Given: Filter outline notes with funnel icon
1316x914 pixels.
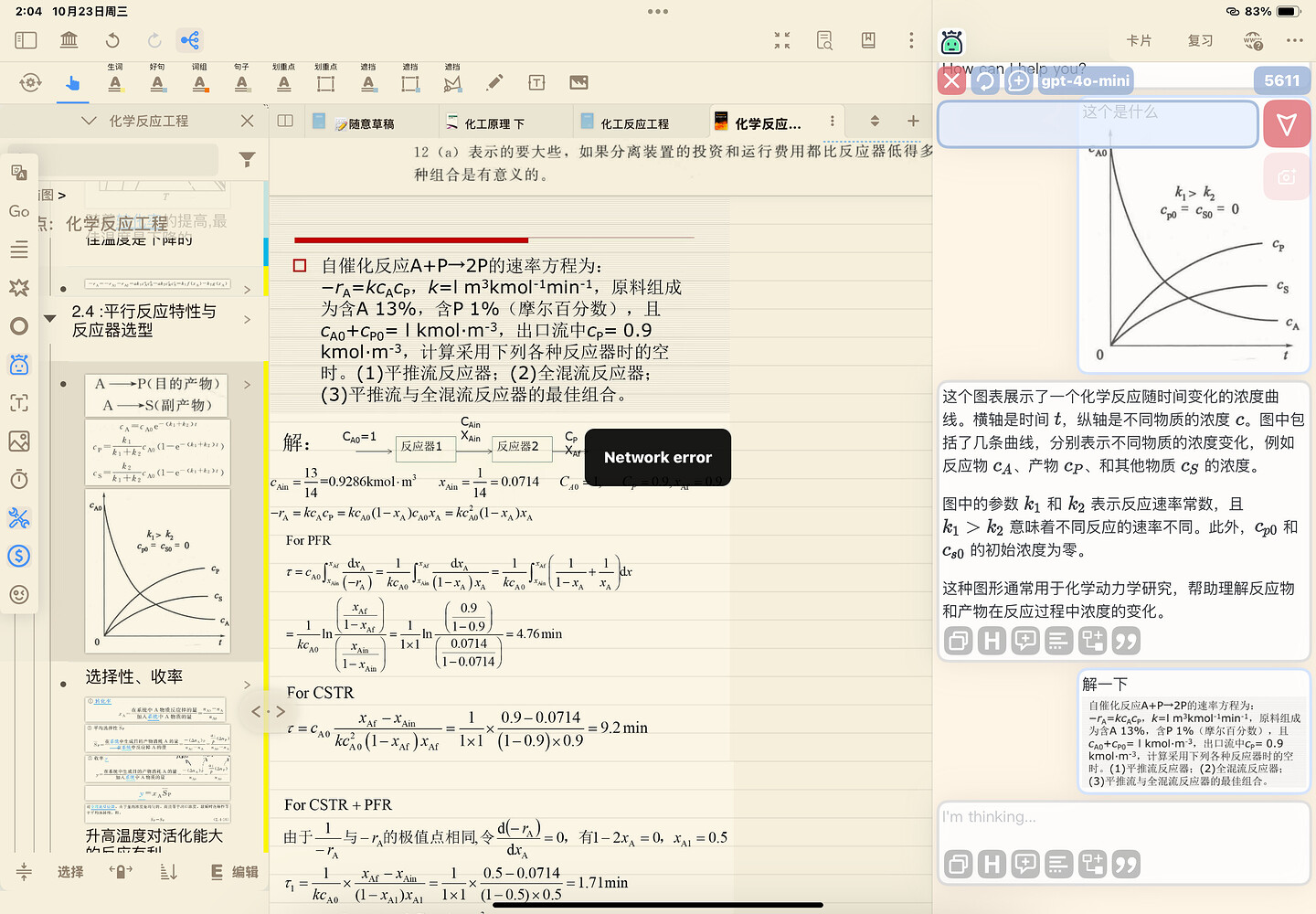Looking at the screenshot, I should coord(247,160).
